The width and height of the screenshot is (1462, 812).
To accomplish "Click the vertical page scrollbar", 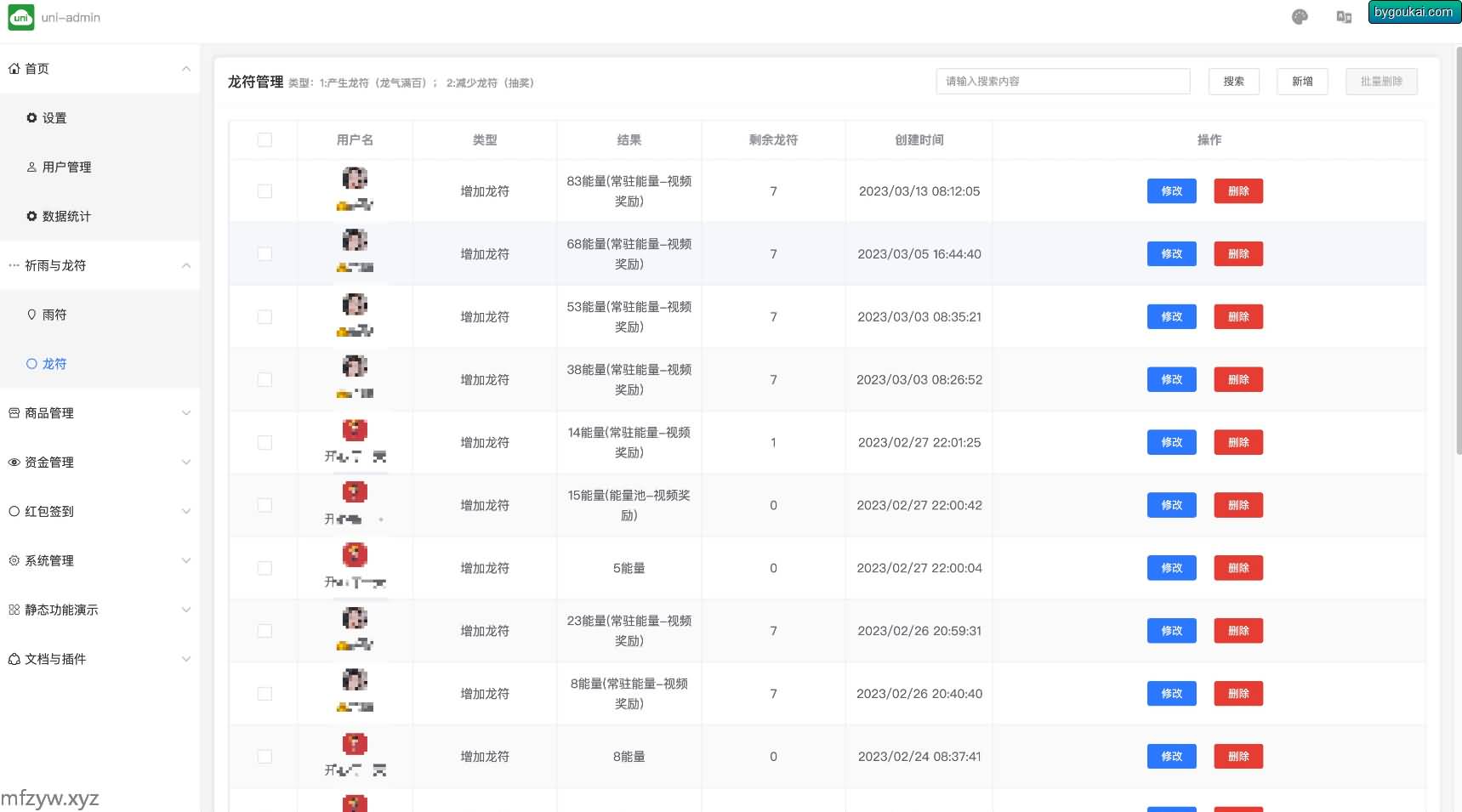I will click(1456, 255).
